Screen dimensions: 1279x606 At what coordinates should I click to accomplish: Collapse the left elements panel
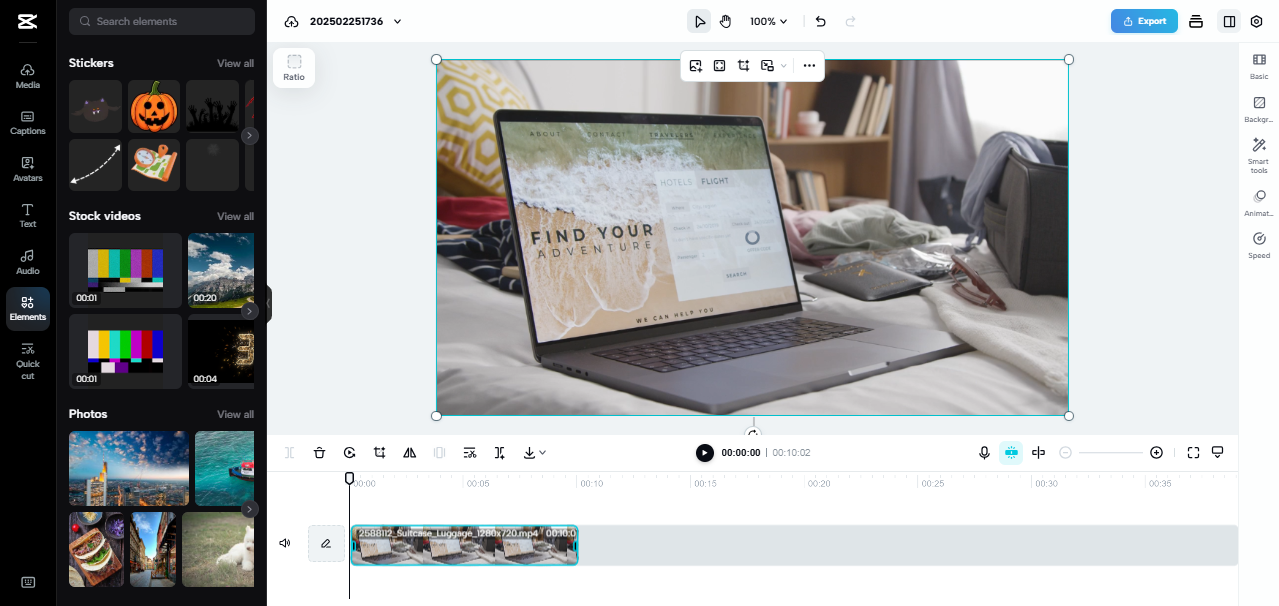pos(268,304)
